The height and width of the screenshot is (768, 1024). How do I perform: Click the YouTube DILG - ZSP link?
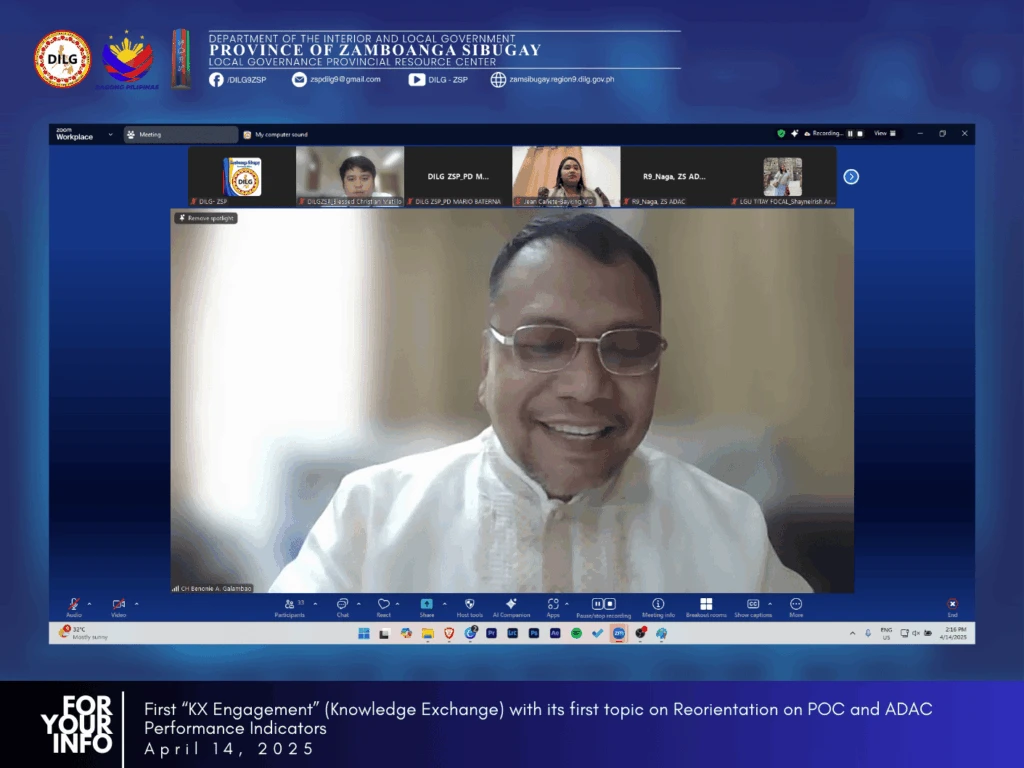point(438,80)
